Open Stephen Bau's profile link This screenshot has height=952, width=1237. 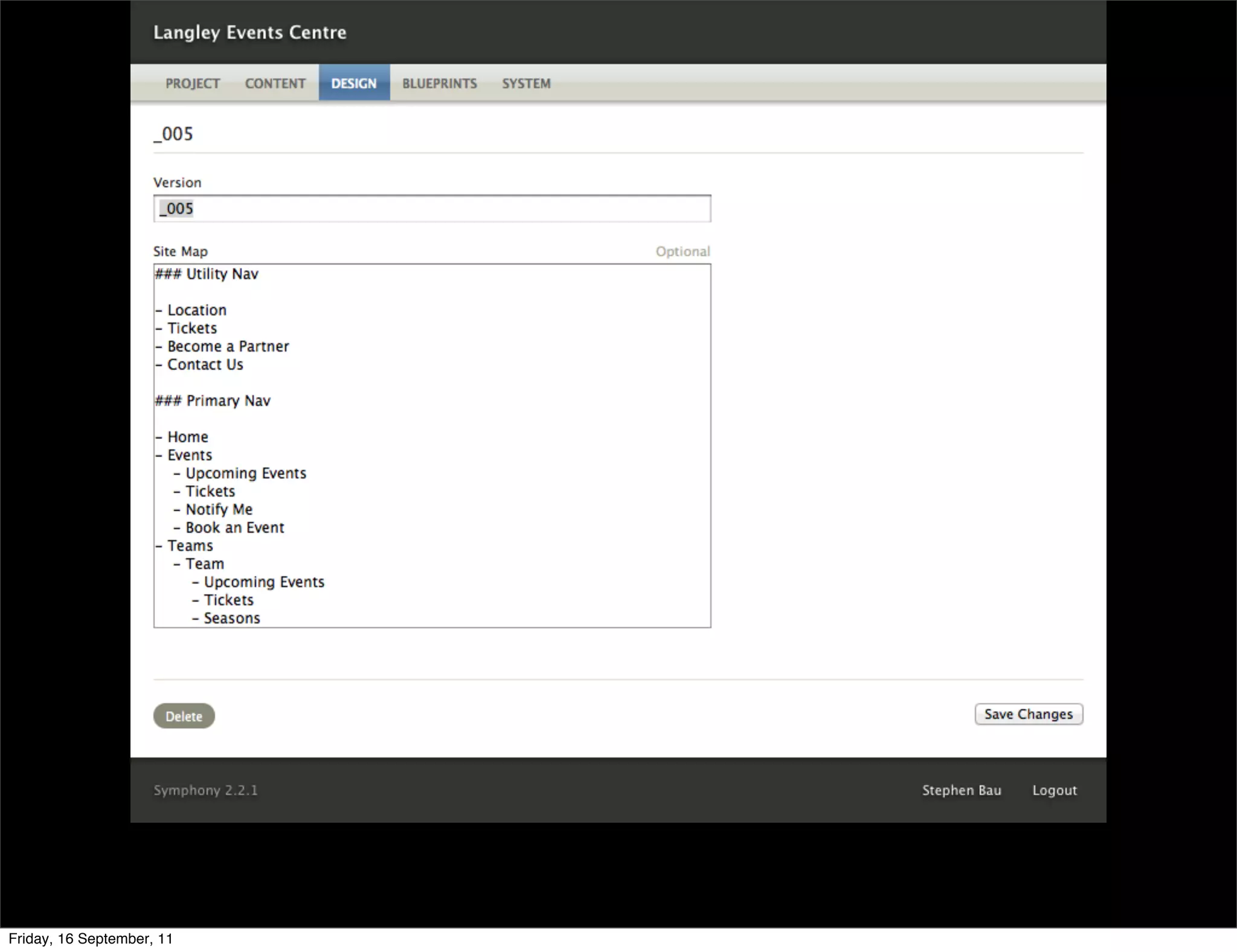coord(961,790)
